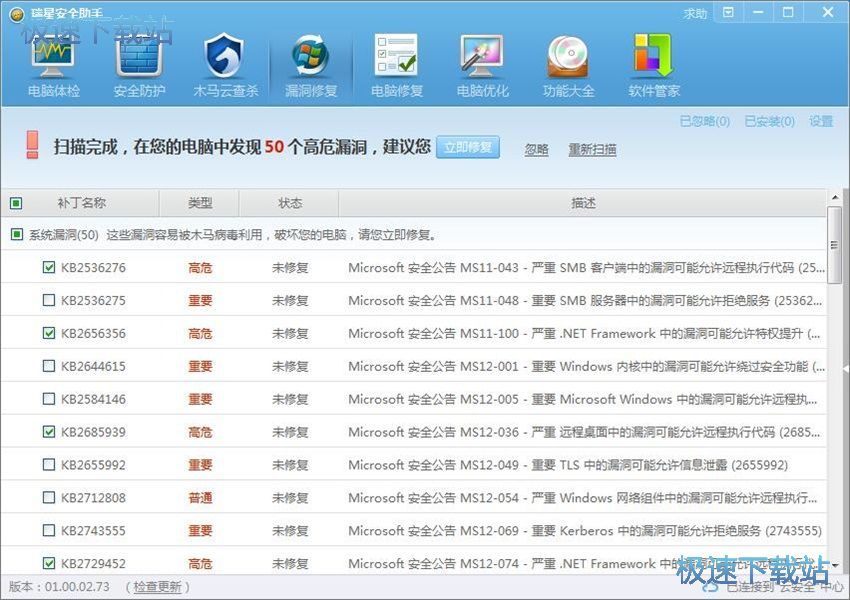The height and width of the screenshot is (600, 850).
Task: Uncheck the KB2729452 patch checkbox
Action: (x=49, y=563)
